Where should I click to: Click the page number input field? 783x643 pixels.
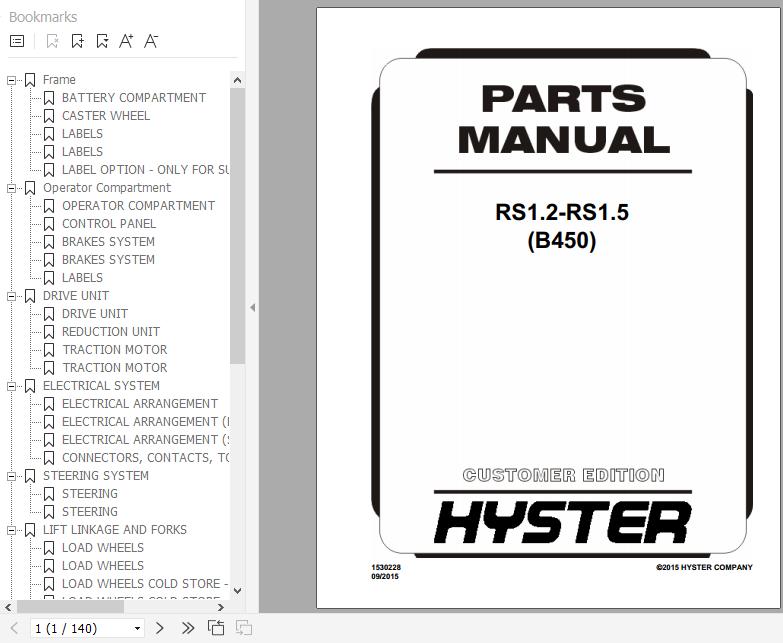coord(81,629)
